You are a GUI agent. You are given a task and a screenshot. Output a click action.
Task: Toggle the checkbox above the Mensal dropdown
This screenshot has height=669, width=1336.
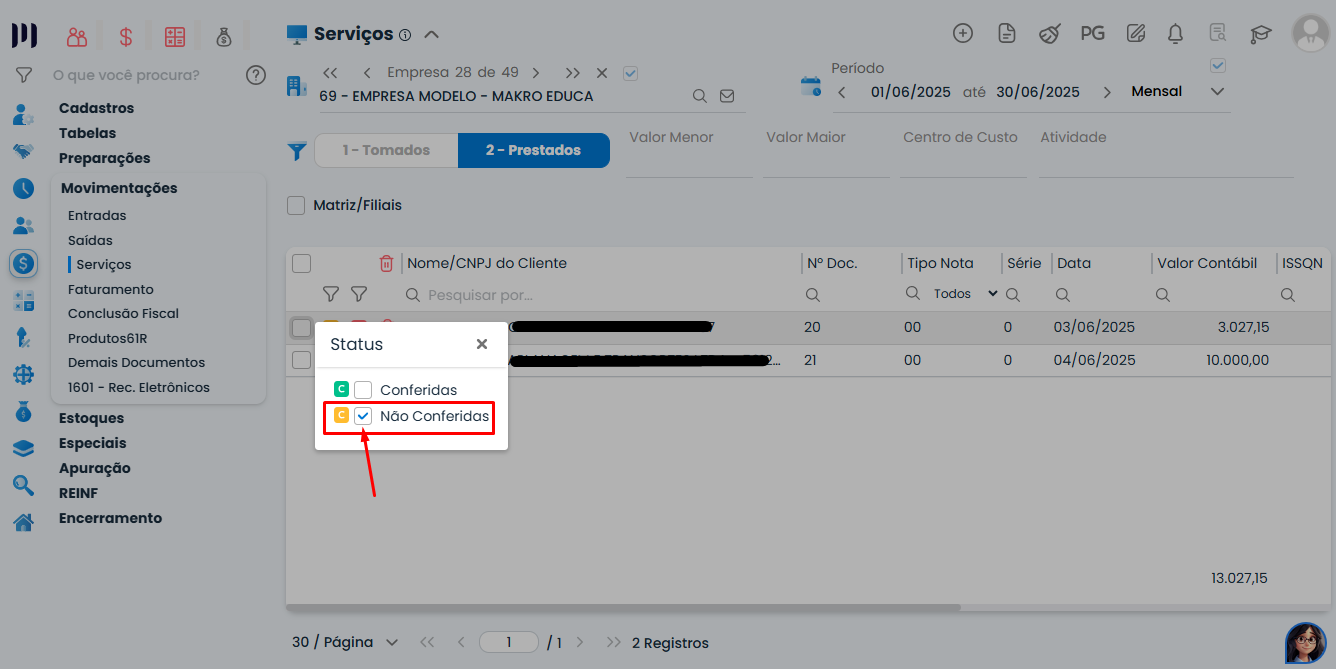(x=1217, y=66)
